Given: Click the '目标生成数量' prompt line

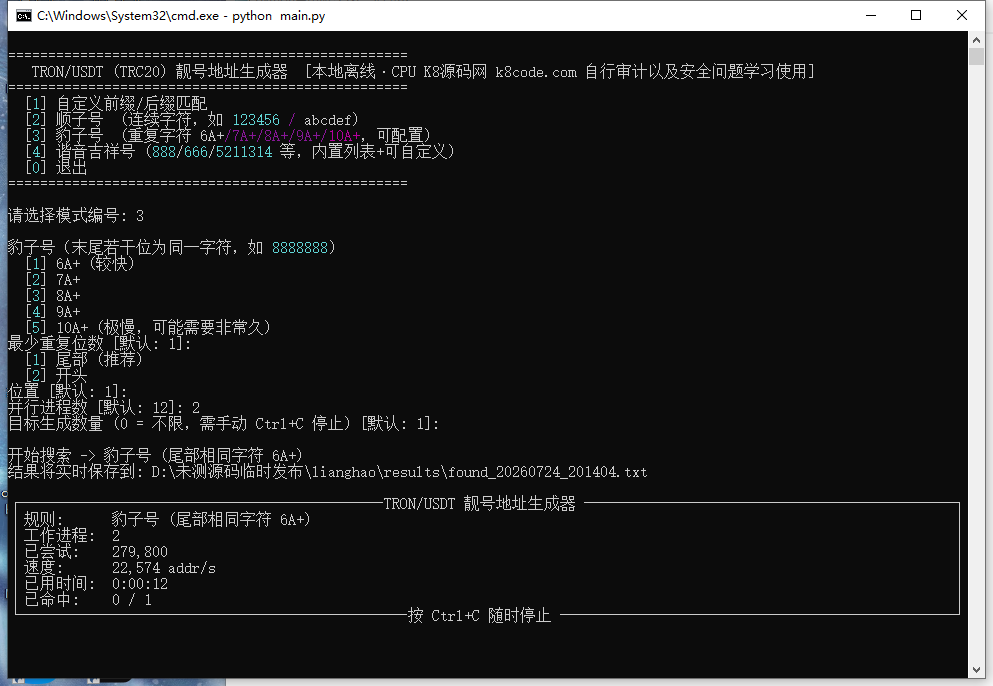Looking at the screenshot, I should point(224,423).
